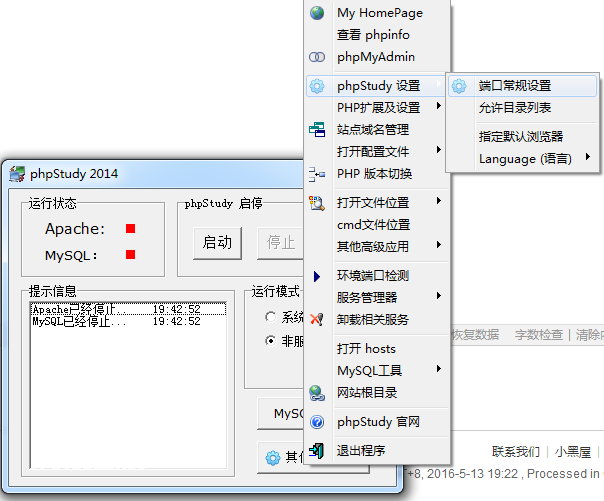Choose 指定默认浏览器 in the submenu
Viewport: 604px width, 501px height.
point(522,137)
